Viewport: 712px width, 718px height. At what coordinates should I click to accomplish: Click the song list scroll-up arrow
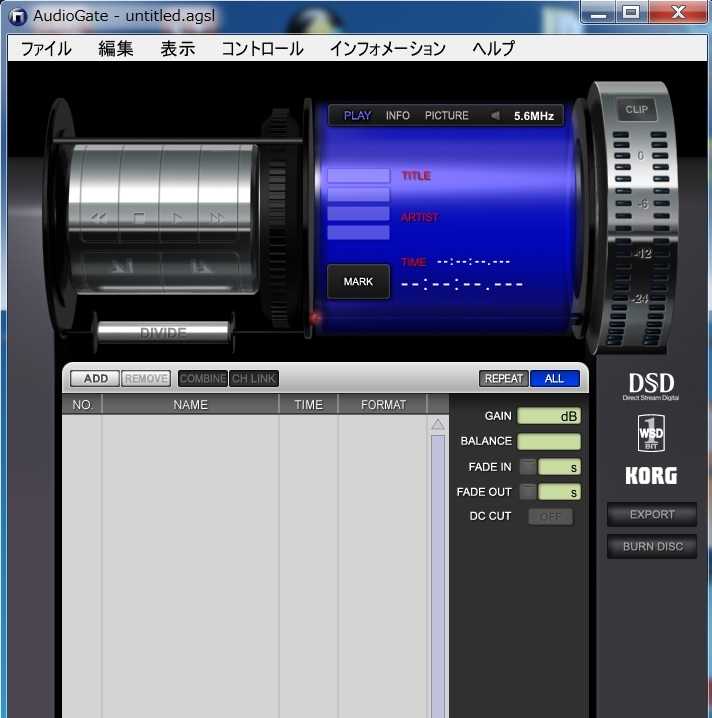[438, 424]
